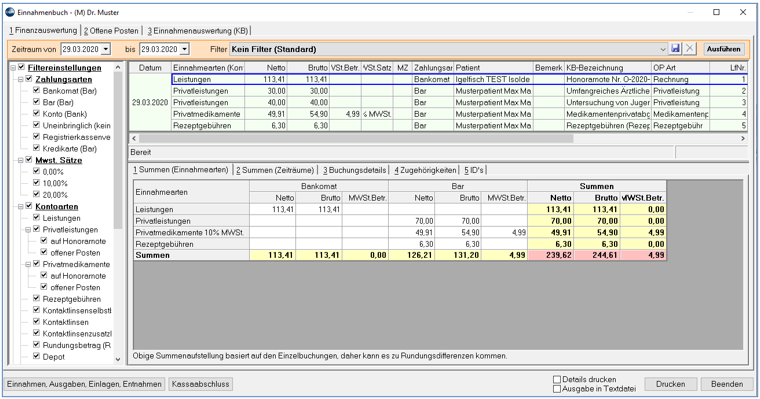Viewport: 760px width, 399px height.
Task: Open the Zeitraum von date dropdown
Action: tap(106, 49)
